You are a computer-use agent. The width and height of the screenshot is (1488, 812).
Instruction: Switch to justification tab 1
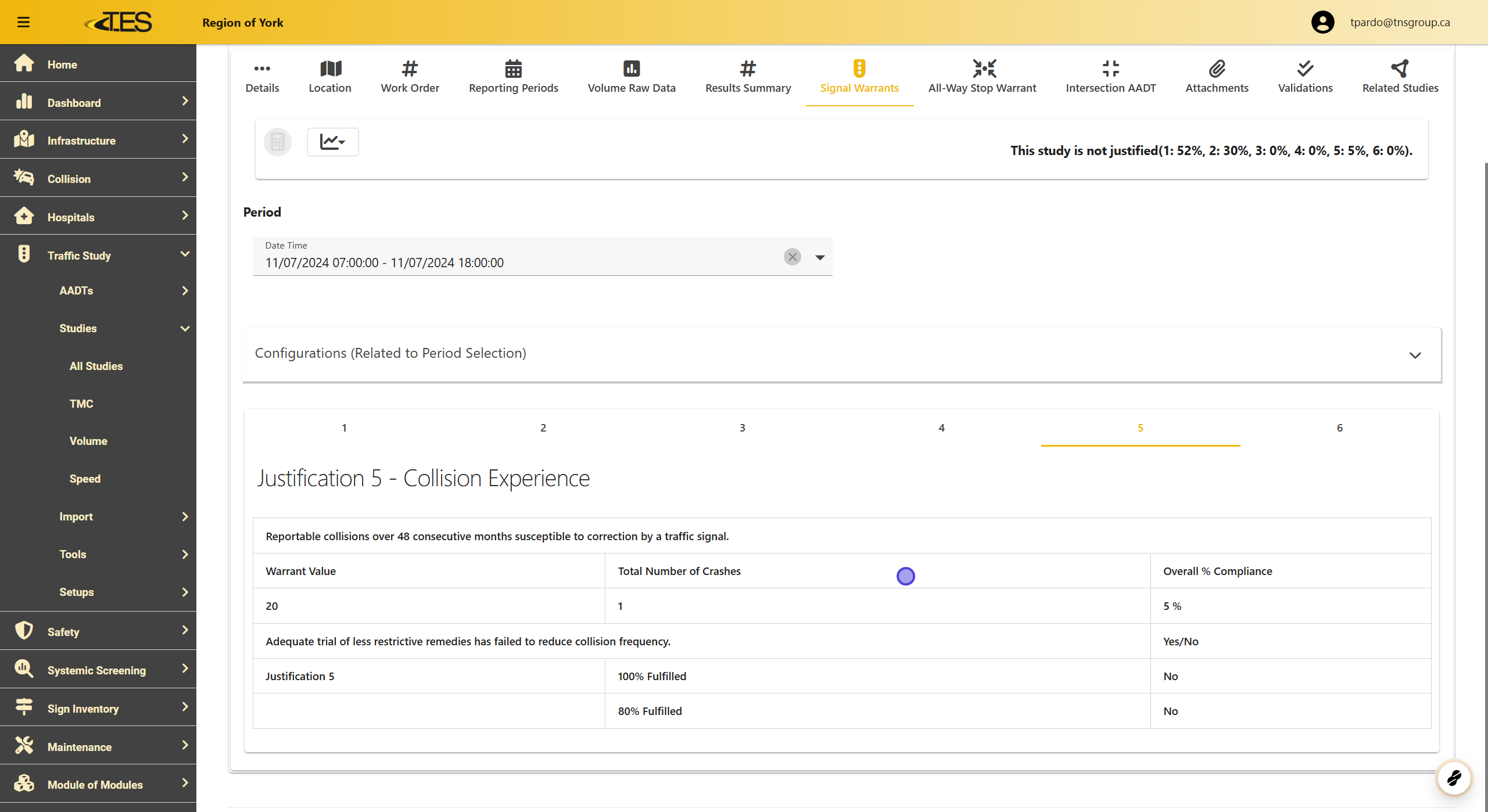click(344, 428)
